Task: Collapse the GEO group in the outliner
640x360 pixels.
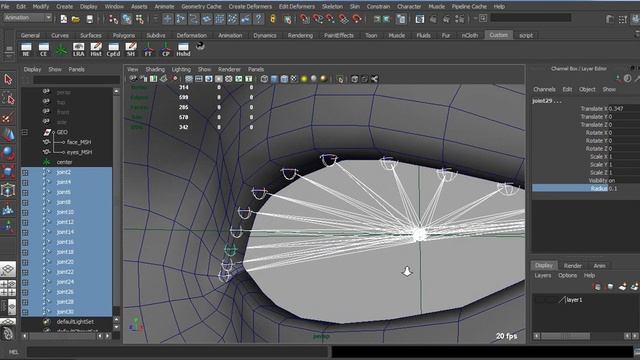Action: [x=25, y=132]
